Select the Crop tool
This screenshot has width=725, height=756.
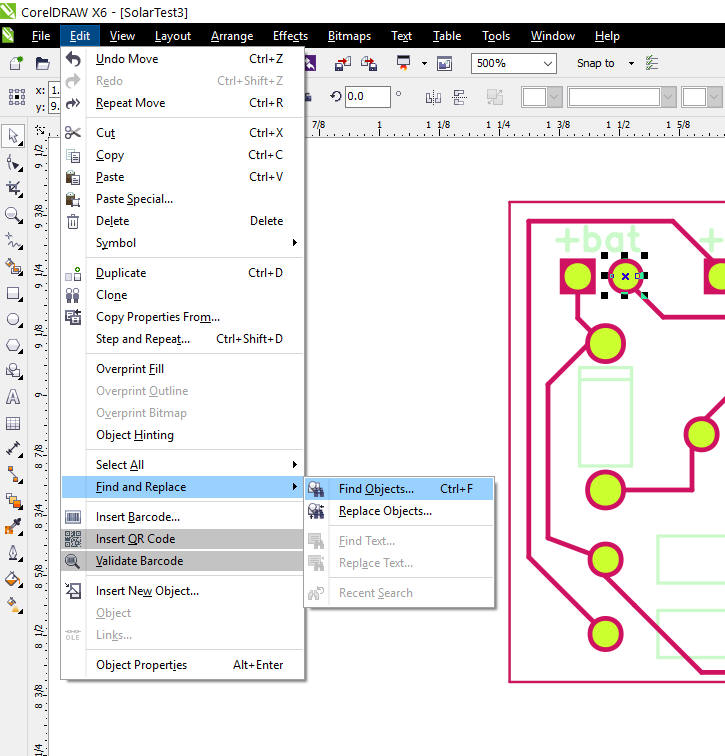tap(14, 188)
